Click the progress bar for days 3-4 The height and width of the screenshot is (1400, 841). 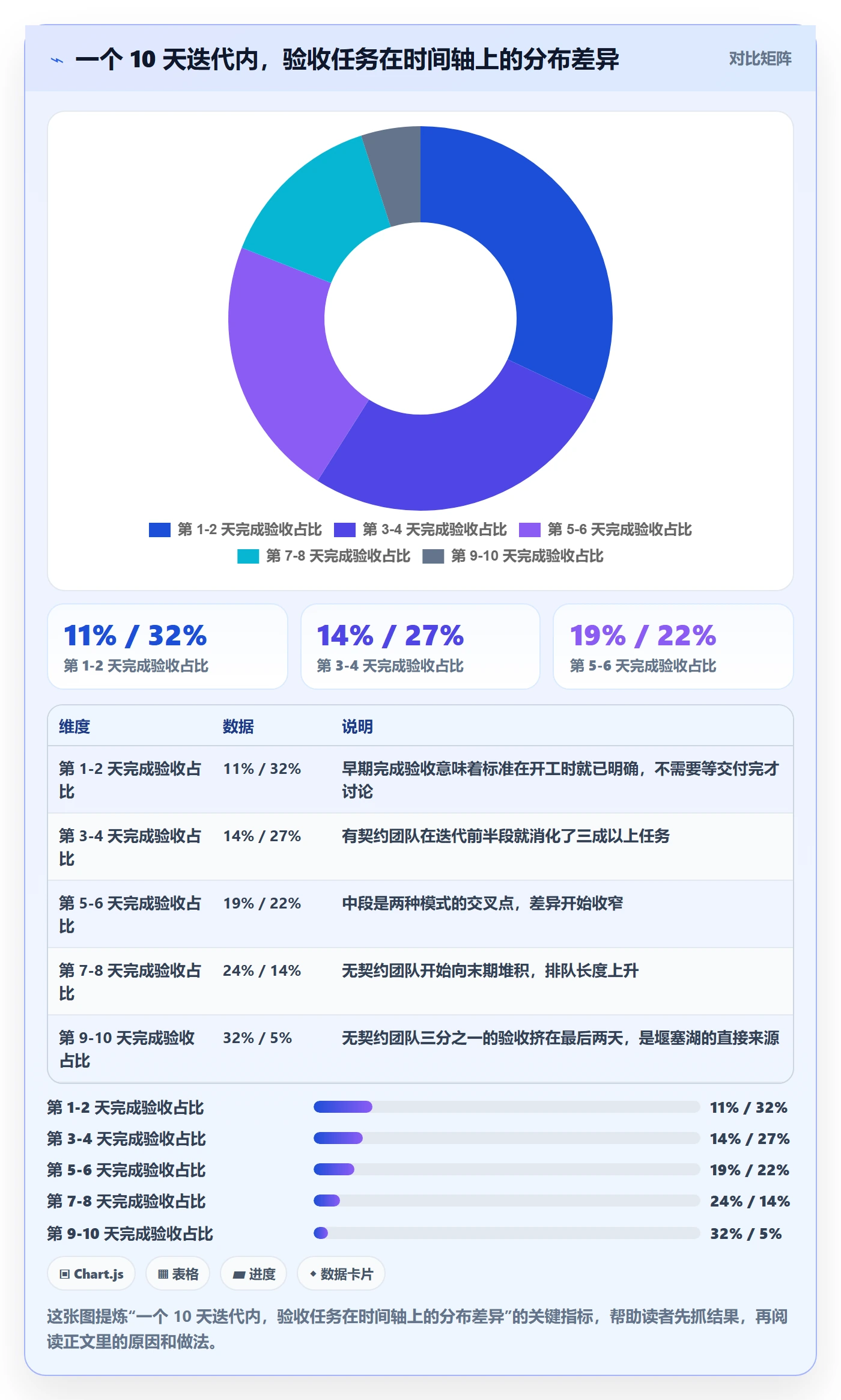(x=506, y=1138)
